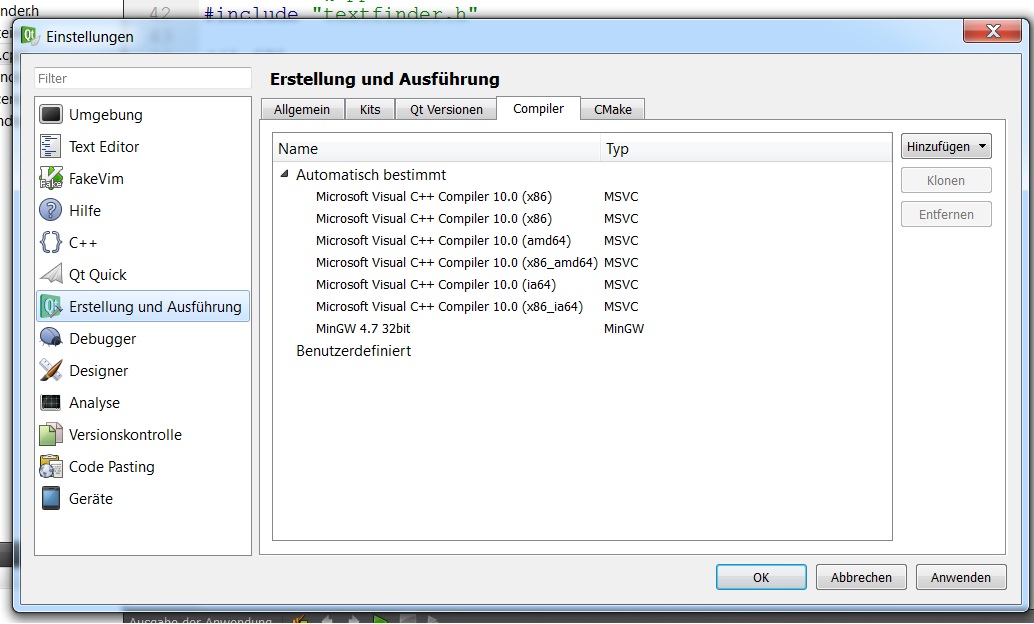
Task: Click the Abbrechen button
Action: click(x=861, y=577)
